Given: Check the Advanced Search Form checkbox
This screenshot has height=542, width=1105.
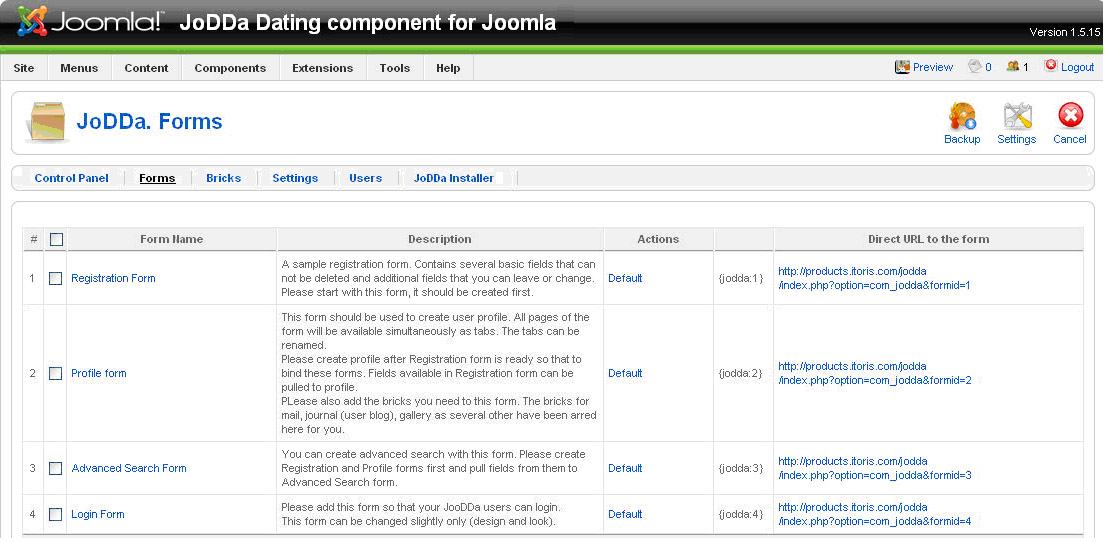Looking at the screenshot, I should [56, 469].
